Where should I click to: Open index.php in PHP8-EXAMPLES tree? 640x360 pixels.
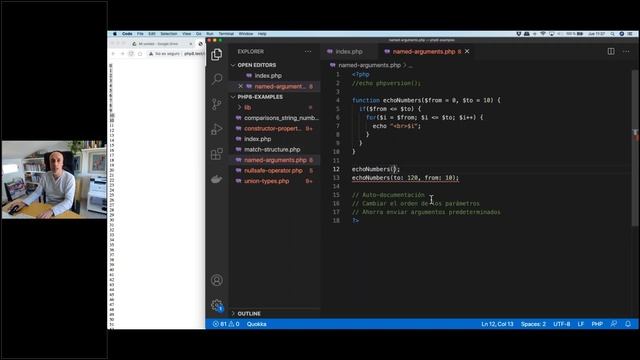coord(258,139)
